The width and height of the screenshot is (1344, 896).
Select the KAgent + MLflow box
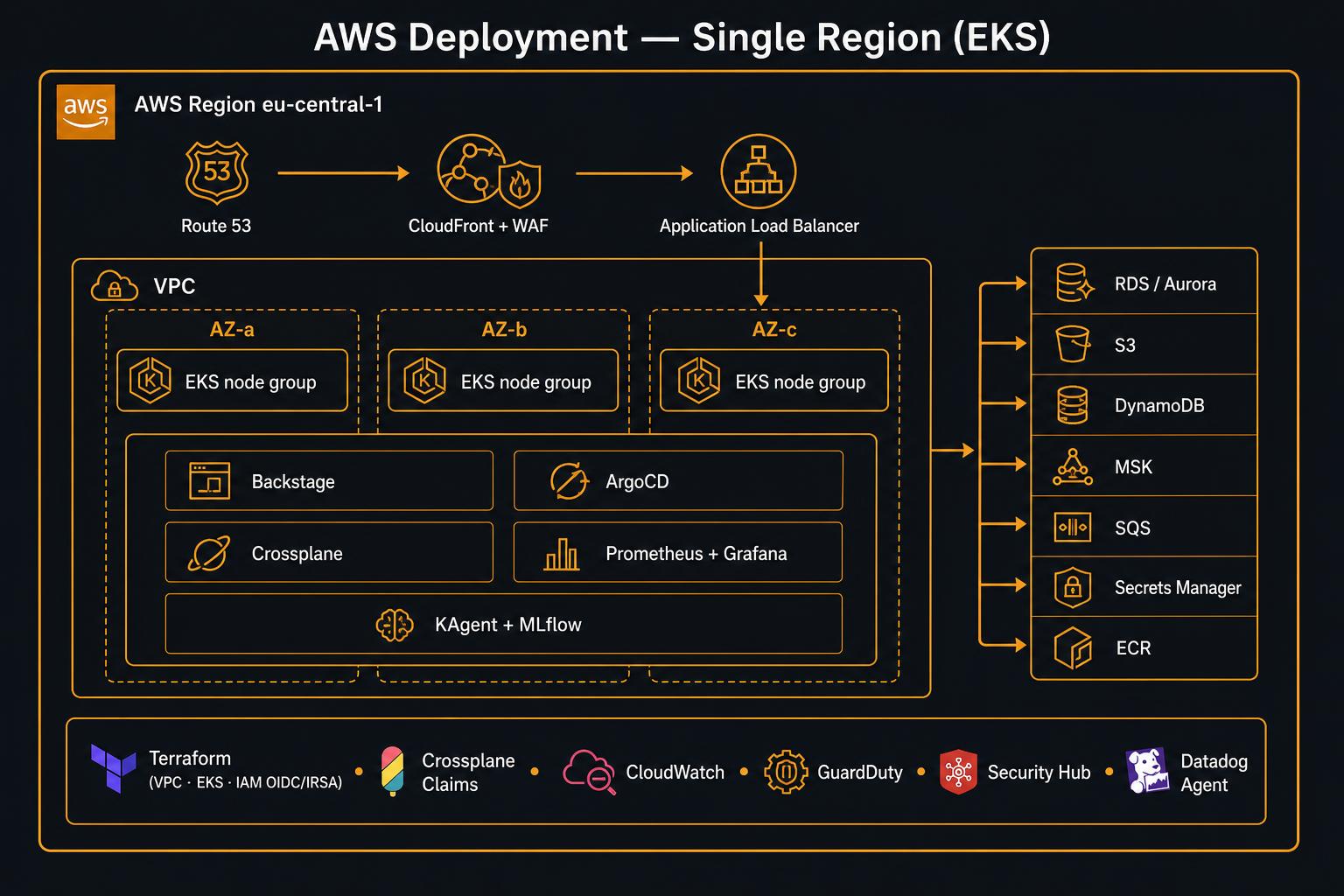(x=504, y=624)
